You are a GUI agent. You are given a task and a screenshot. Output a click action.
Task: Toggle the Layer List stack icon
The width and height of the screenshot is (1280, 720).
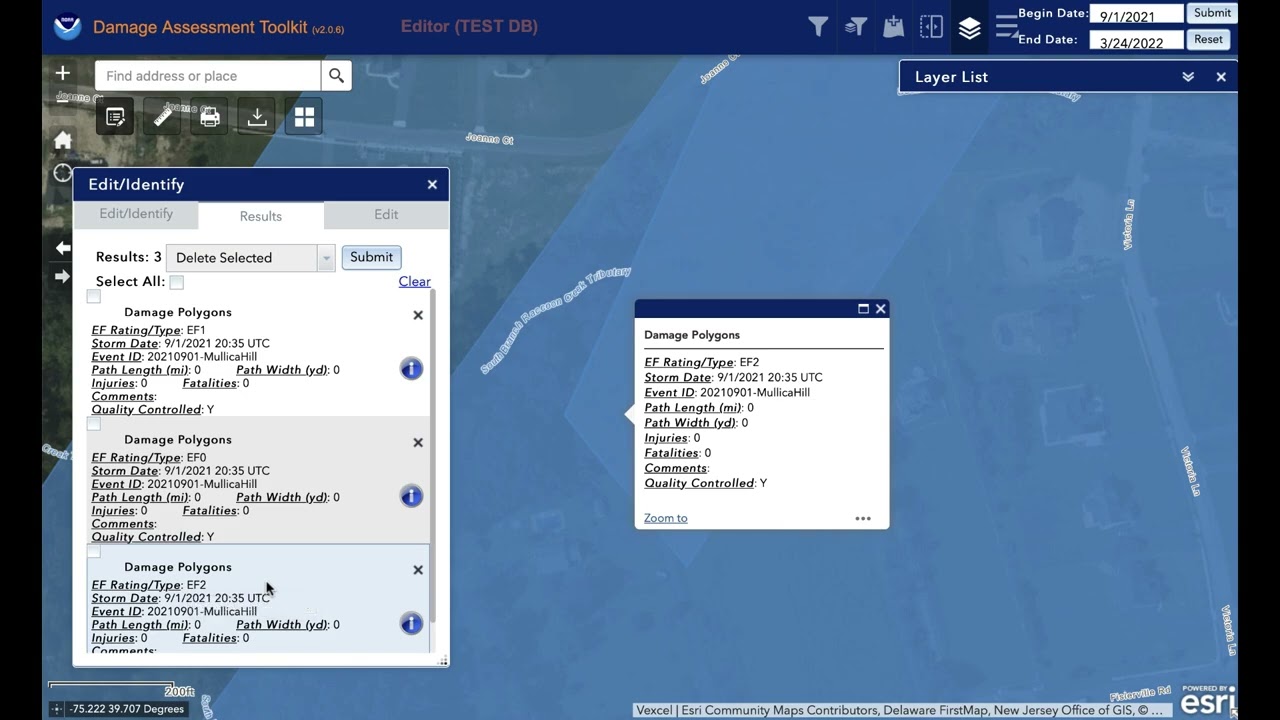pos(969,28)
